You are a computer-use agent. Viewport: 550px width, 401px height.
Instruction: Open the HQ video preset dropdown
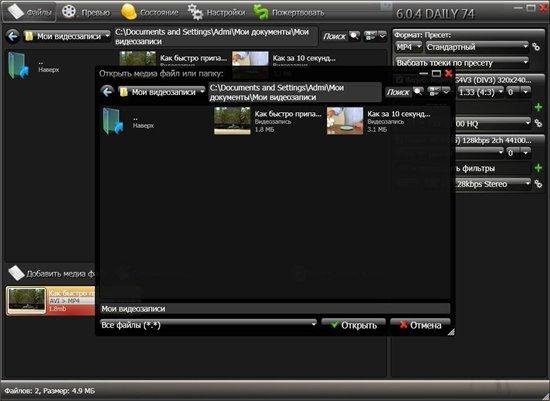tap(493, 123)
